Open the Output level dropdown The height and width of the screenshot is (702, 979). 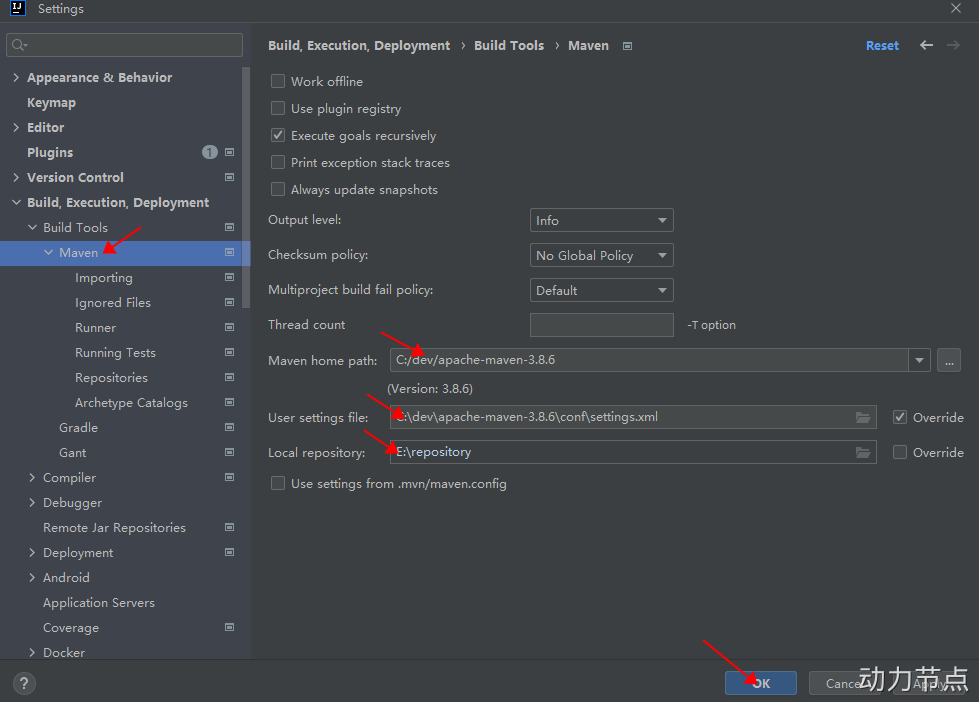602,220
